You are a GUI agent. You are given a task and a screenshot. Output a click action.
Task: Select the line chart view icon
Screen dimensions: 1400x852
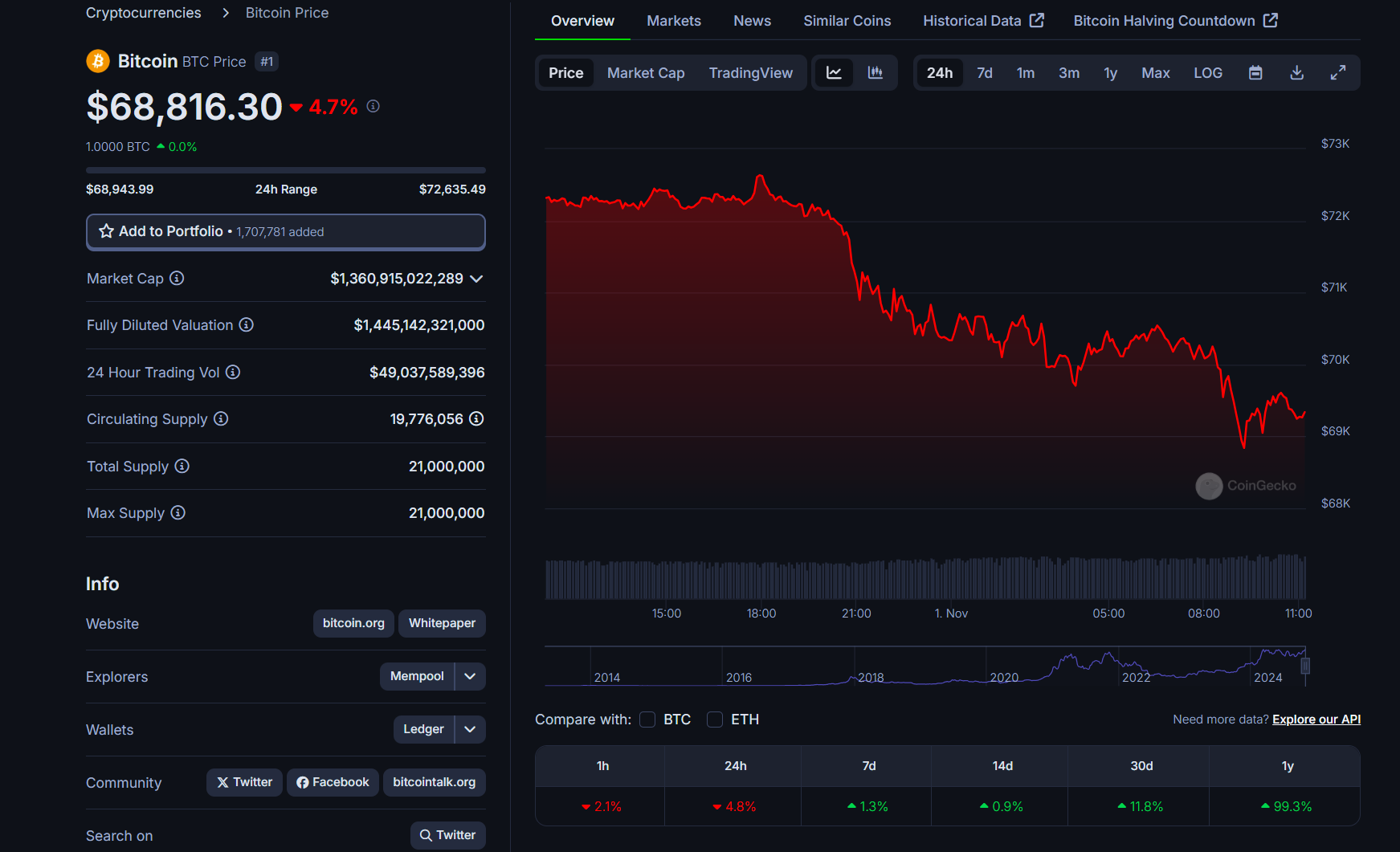pos(835,72)
